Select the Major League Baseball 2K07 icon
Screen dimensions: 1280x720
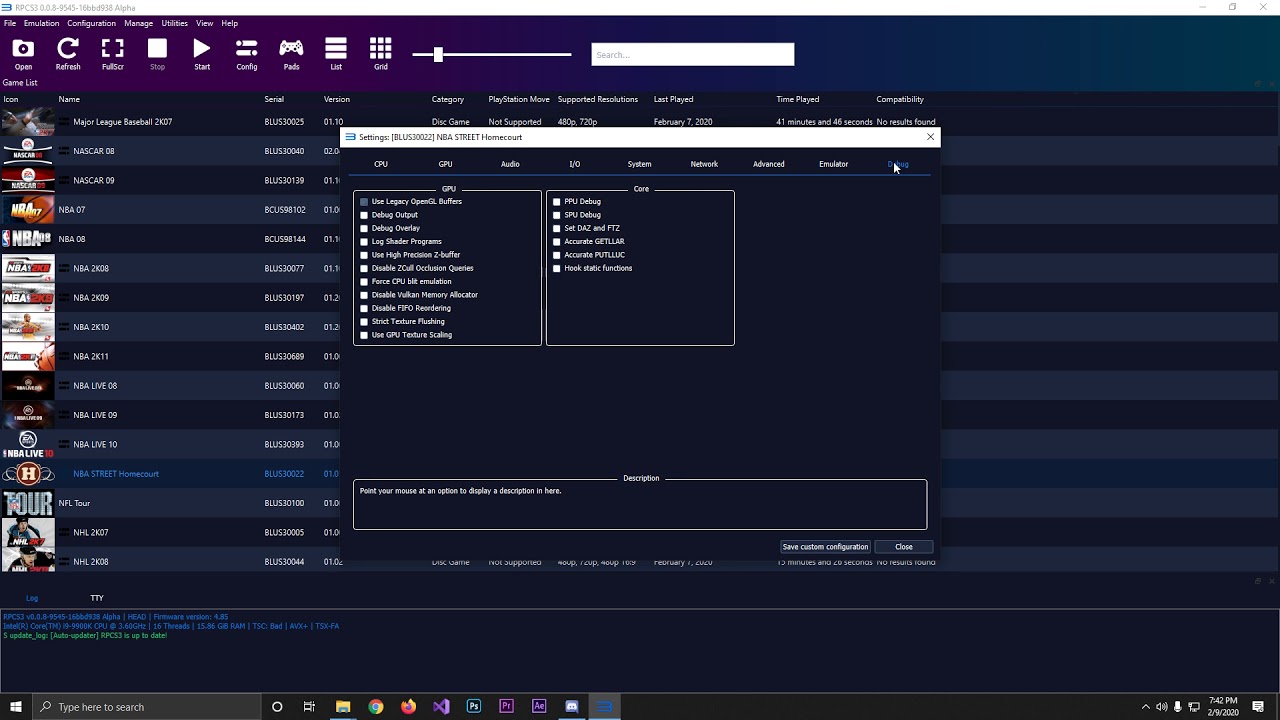pos(28,122)
